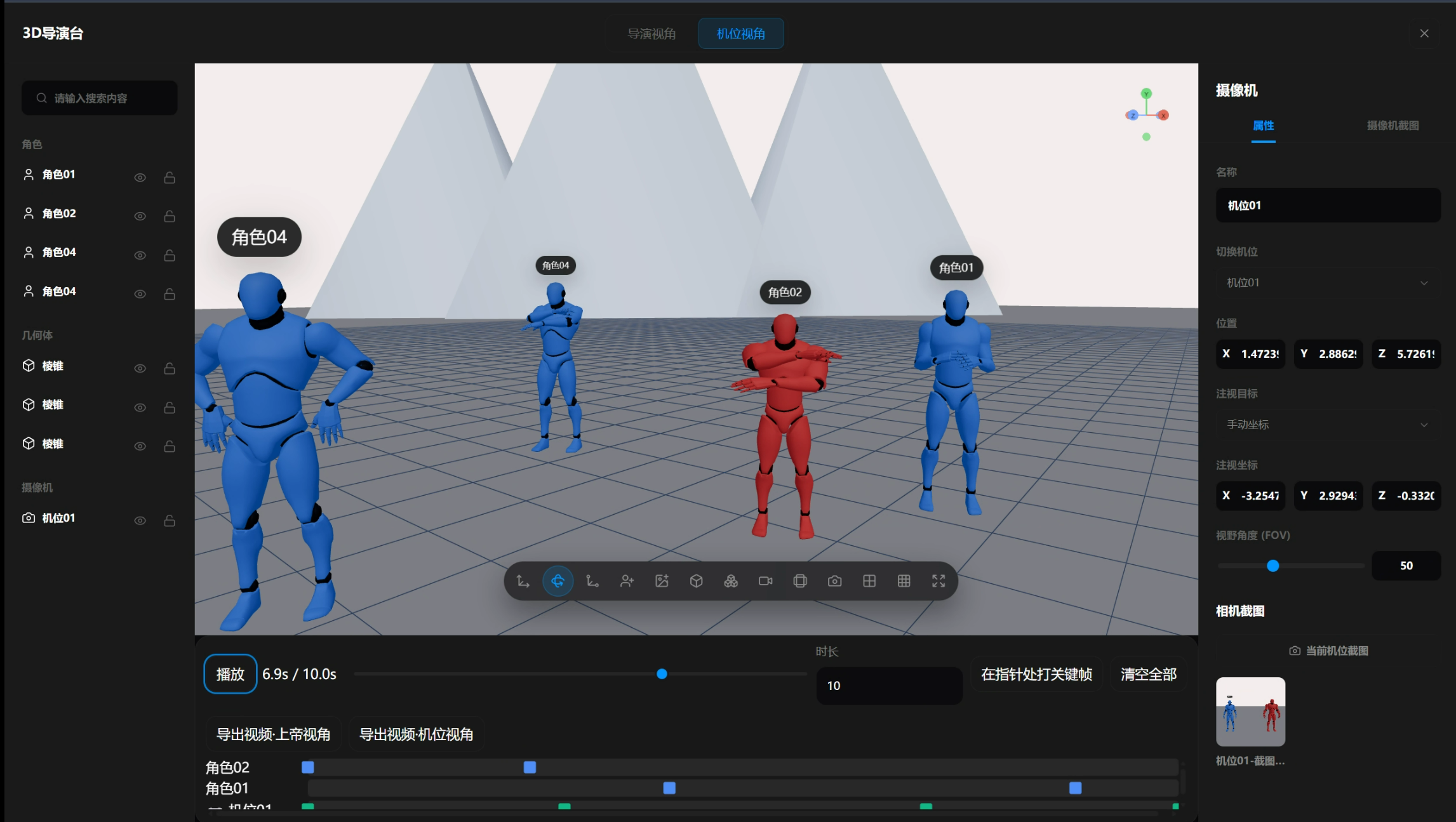Toggle visibility of camera 机位01 in list
This screenshot has height=822, width=1456.
pos(140,520)
